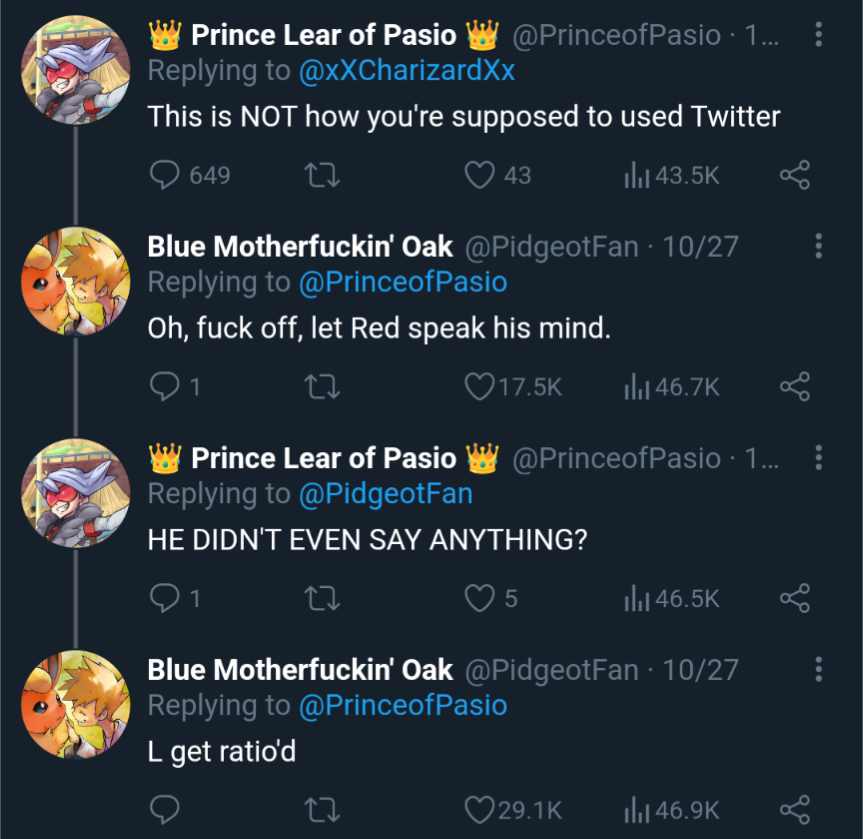863x839 pixels.
Task: Reply to the "NOT how you're supposed" tweet
Action: pos(164,176)
